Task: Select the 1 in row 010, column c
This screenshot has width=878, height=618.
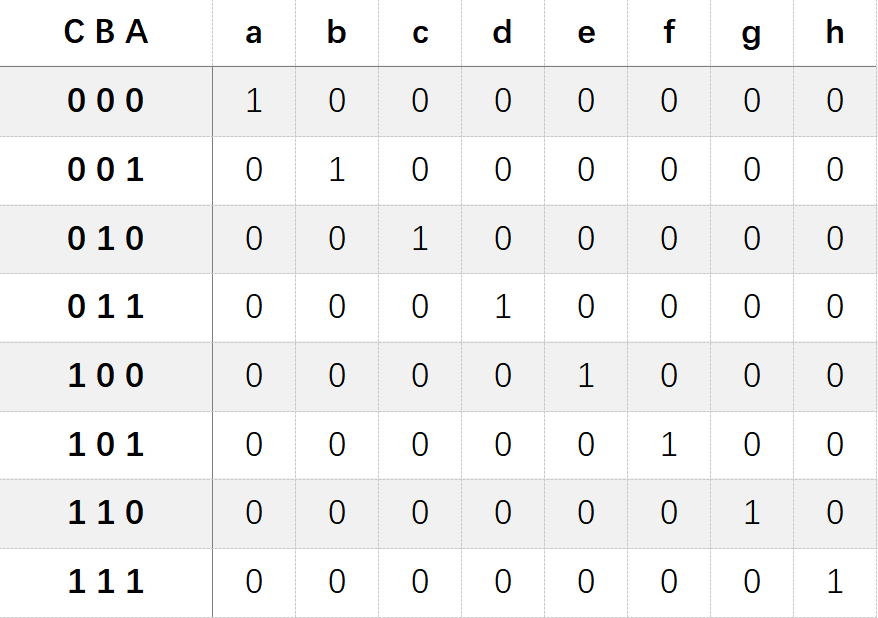Action: click(420, 238)
